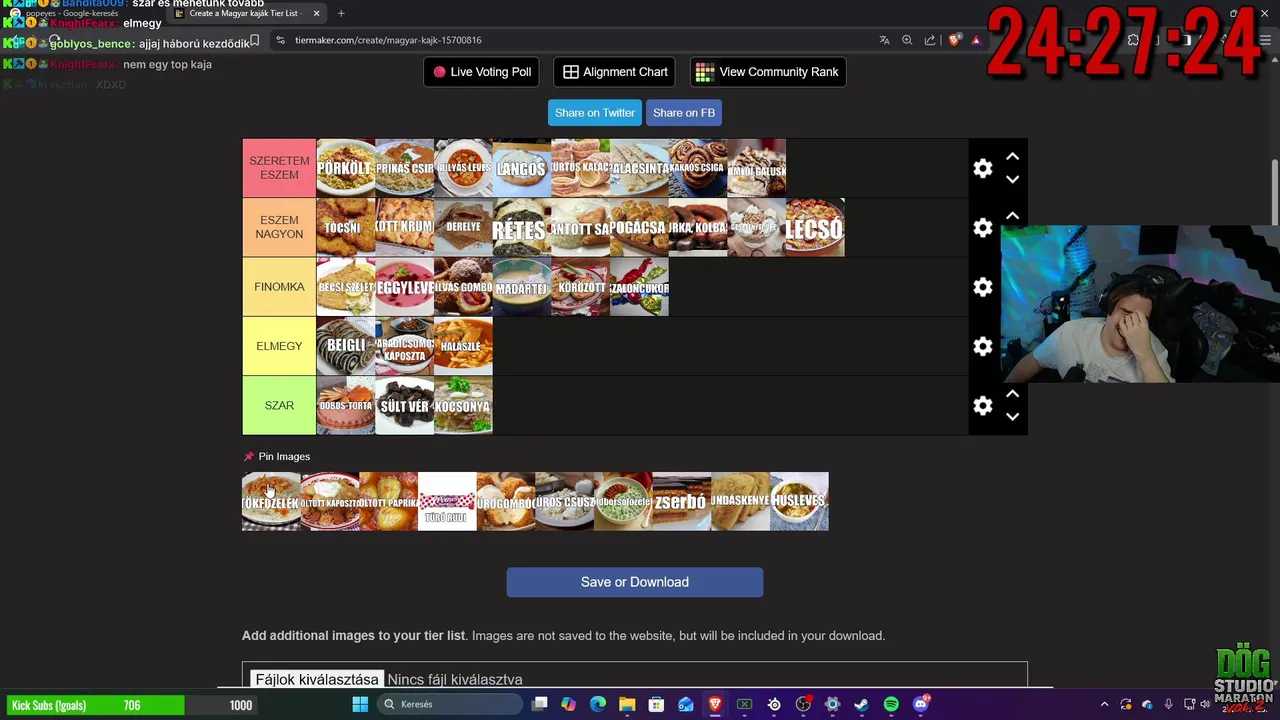Click the Windows taskbar Keresés search box
The height and width of the screenshot is (720, 1280).
click(x=450, y=704)
